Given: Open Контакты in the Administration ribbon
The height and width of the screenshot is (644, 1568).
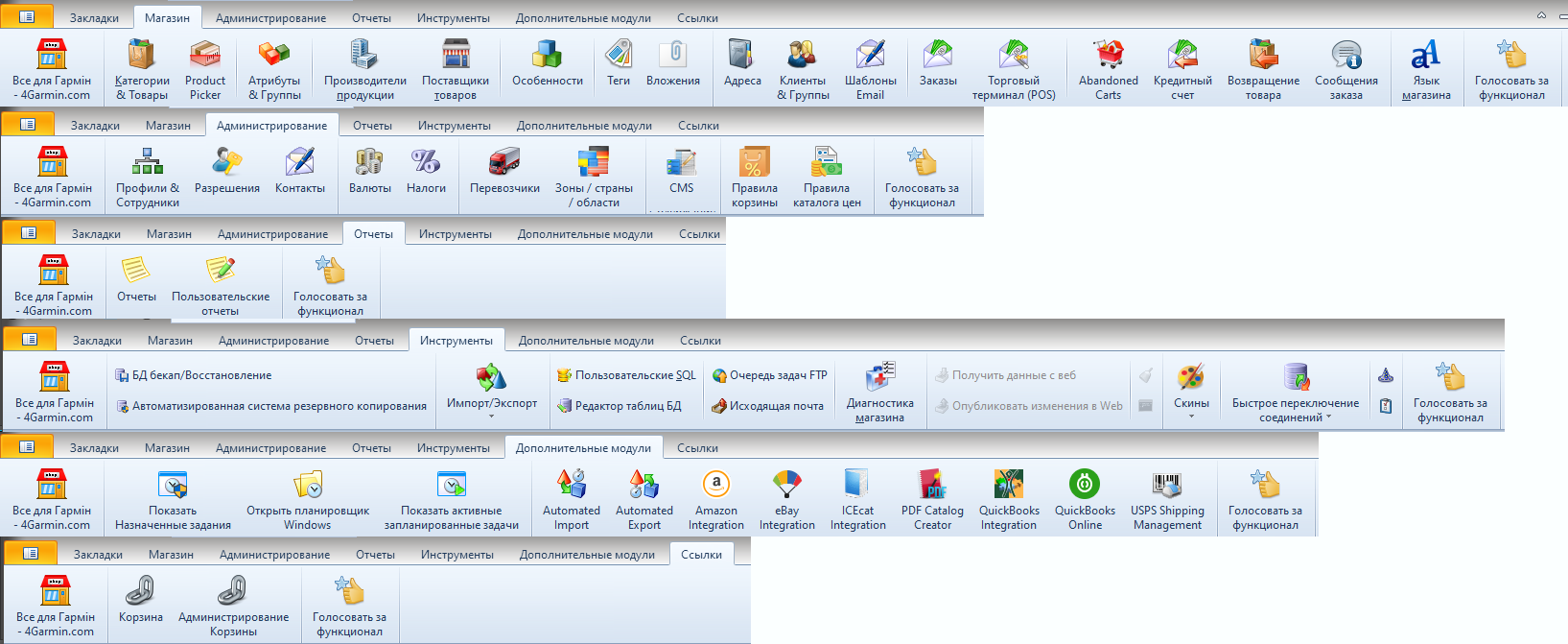Looking at the screenshot, I should click(300, 171).
